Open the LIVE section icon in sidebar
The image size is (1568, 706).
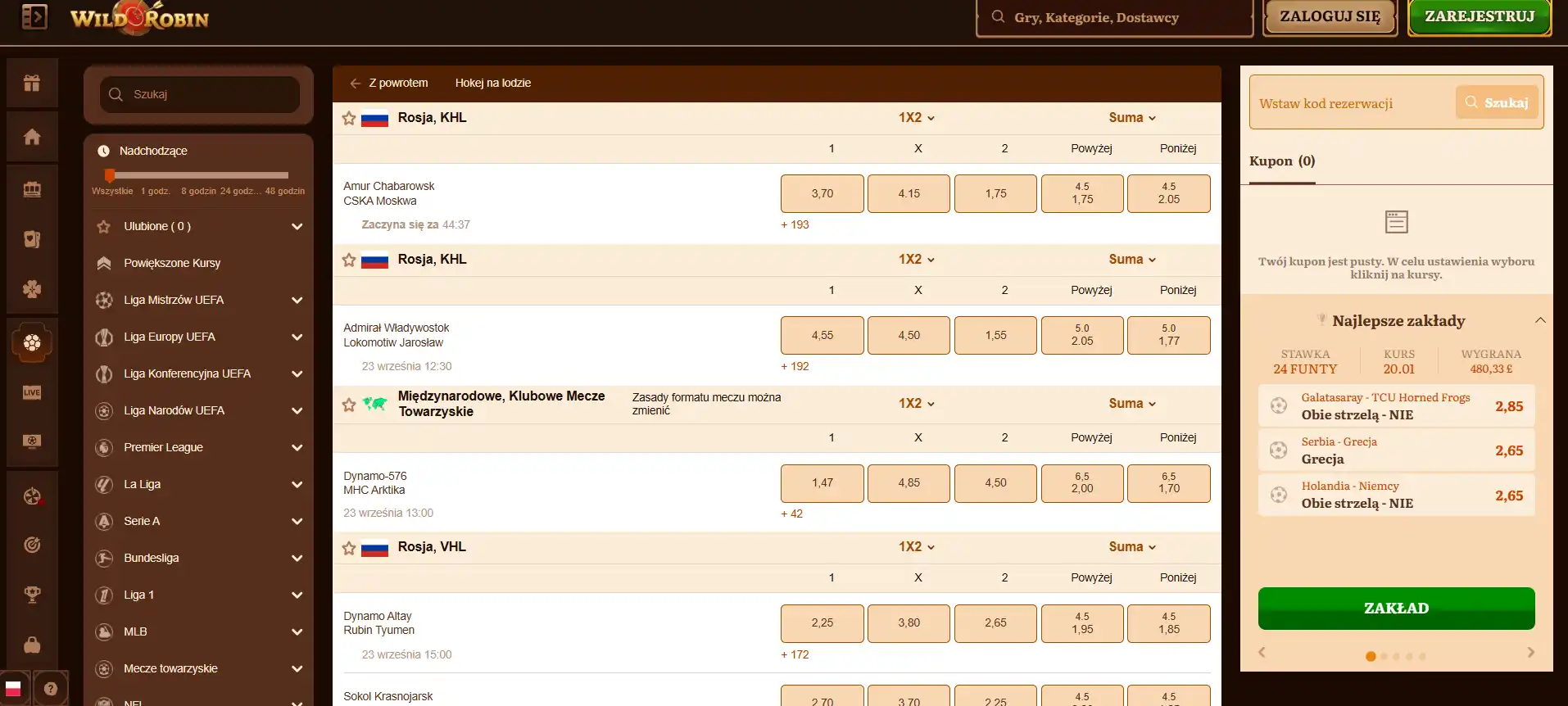[x=32, y=392]
